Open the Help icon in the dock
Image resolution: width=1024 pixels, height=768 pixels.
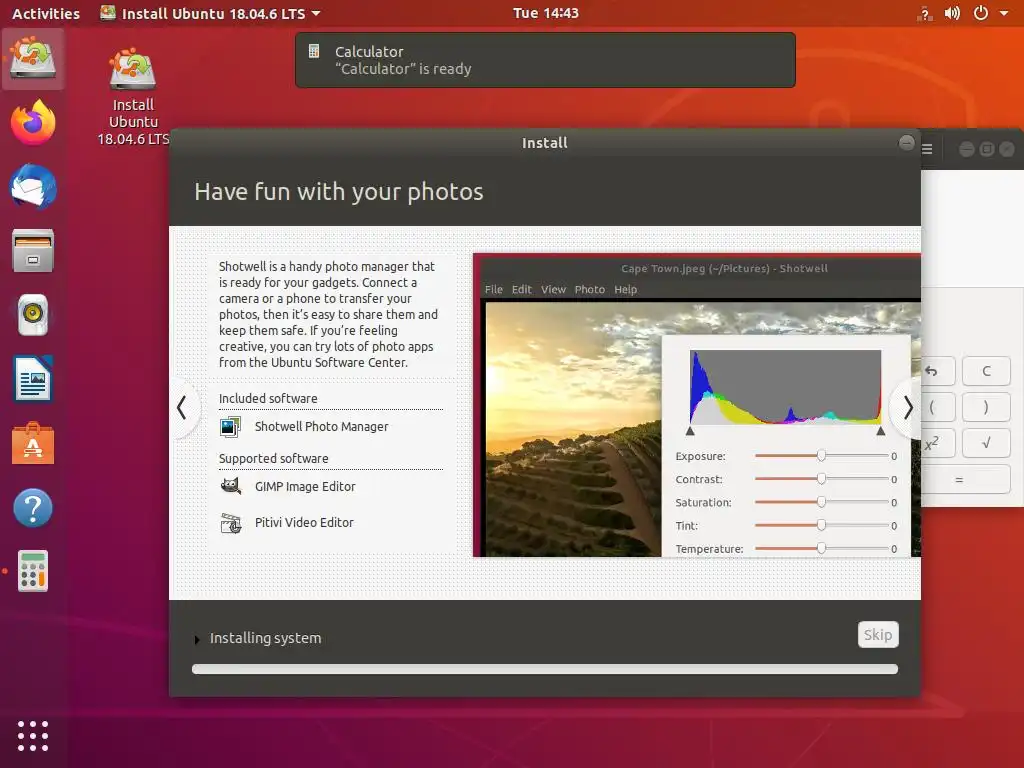pyautogui.click(x=33, y=507)
